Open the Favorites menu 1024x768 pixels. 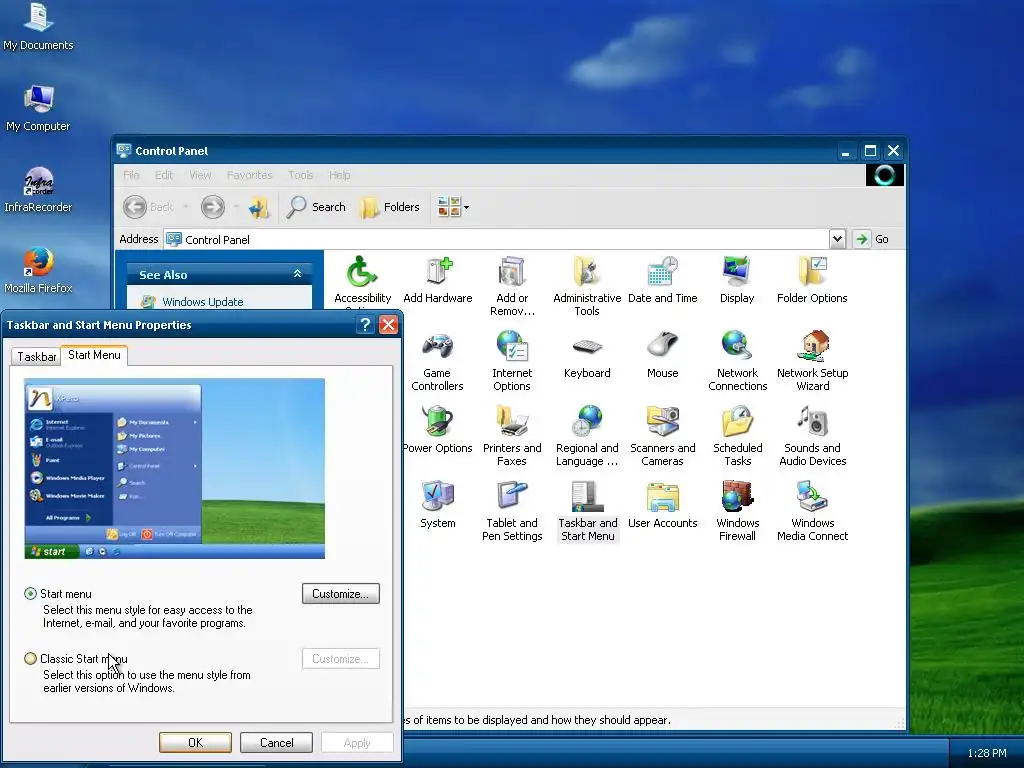tap(249, 175)
